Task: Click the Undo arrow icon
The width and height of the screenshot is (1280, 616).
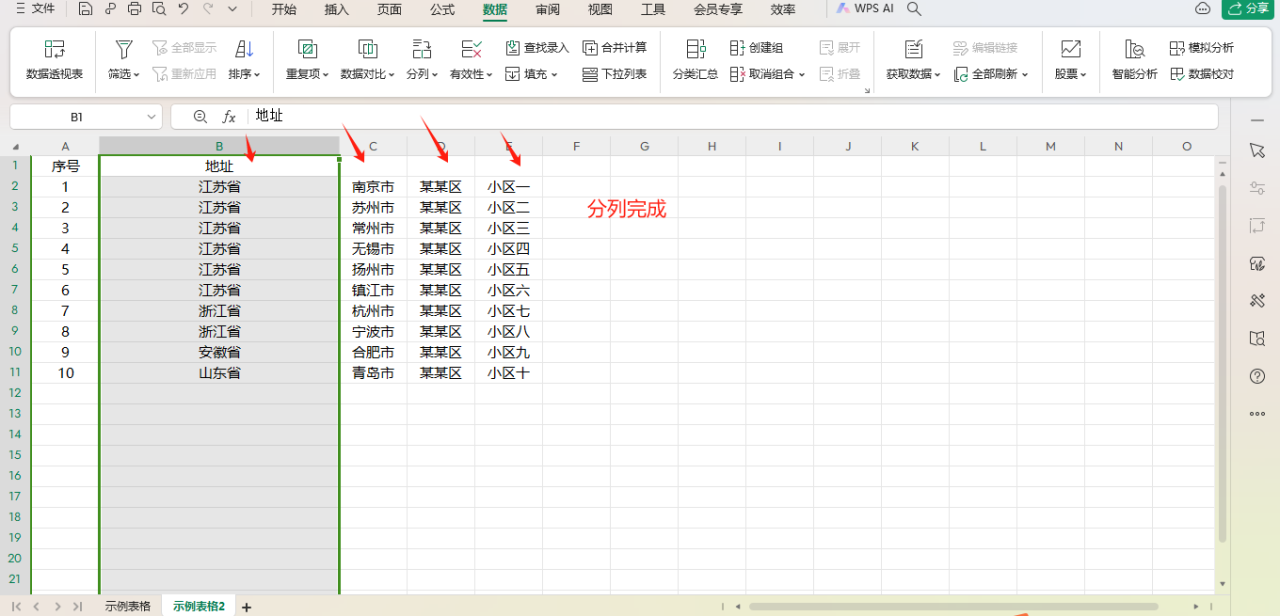Action: pyautogui.click(x=183, y=9)
